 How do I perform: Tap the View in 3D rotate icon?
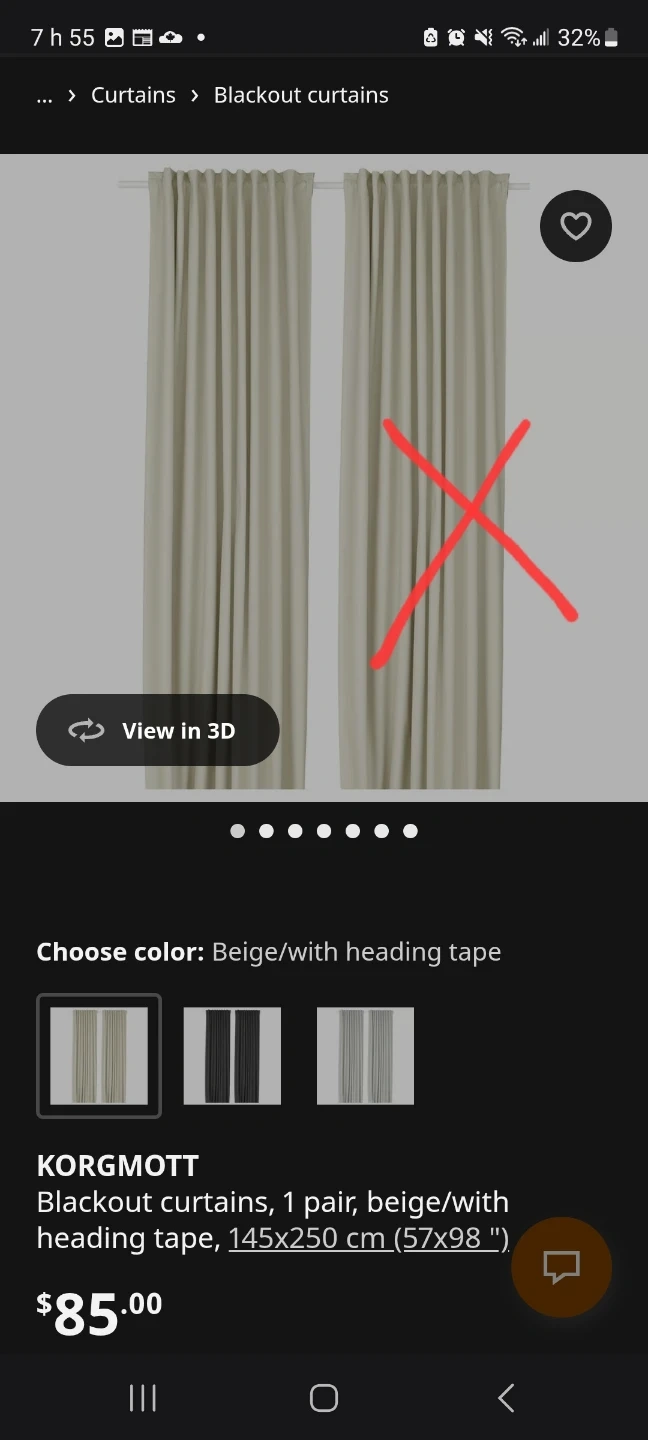[86, 731]
